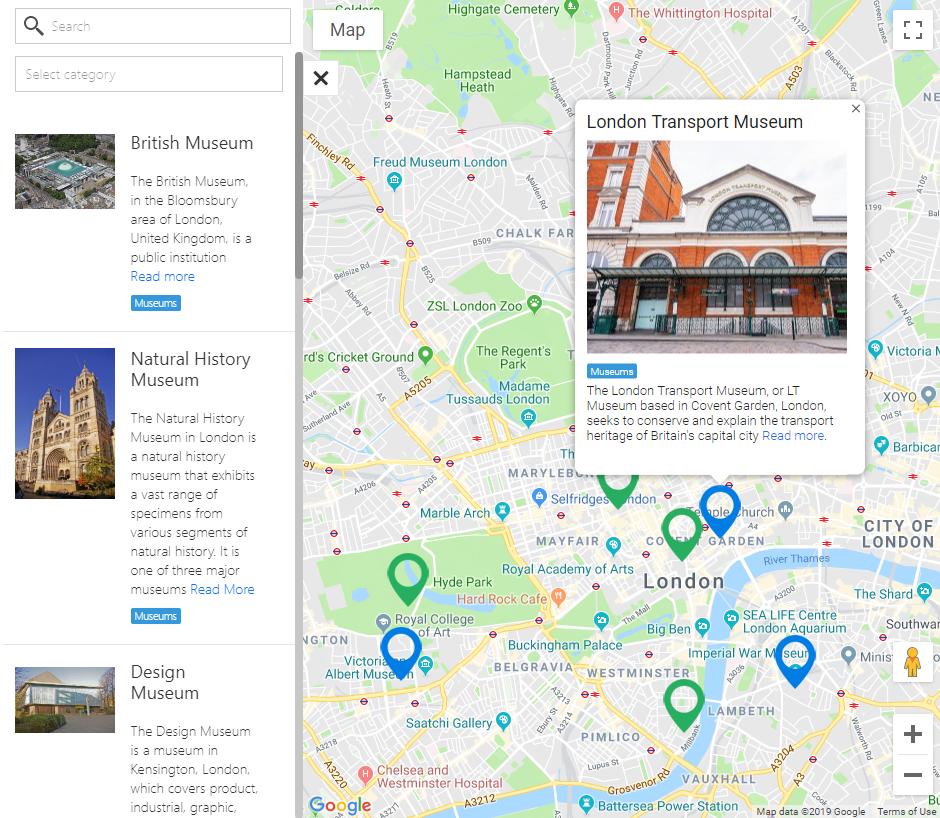Click green marker in Hyde Park
Image resolution: width=940 pixels, height=818 pixels.
pos(408,578)
